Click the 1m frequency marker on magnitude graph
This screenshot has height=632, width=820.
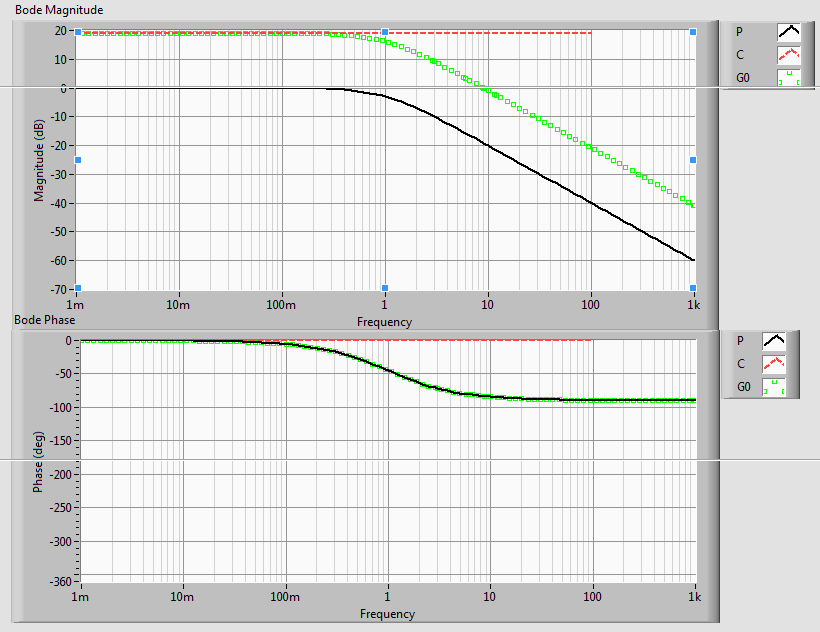click(x=75, y=305)
